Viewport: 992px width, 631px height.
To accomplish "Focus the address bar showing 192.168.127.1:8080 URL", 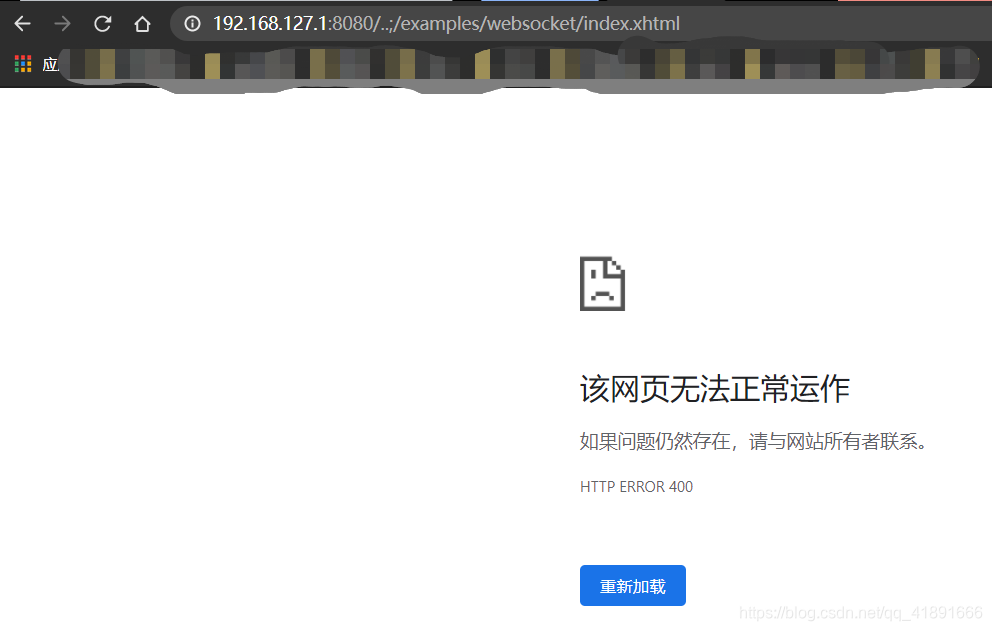I will 581,24.
